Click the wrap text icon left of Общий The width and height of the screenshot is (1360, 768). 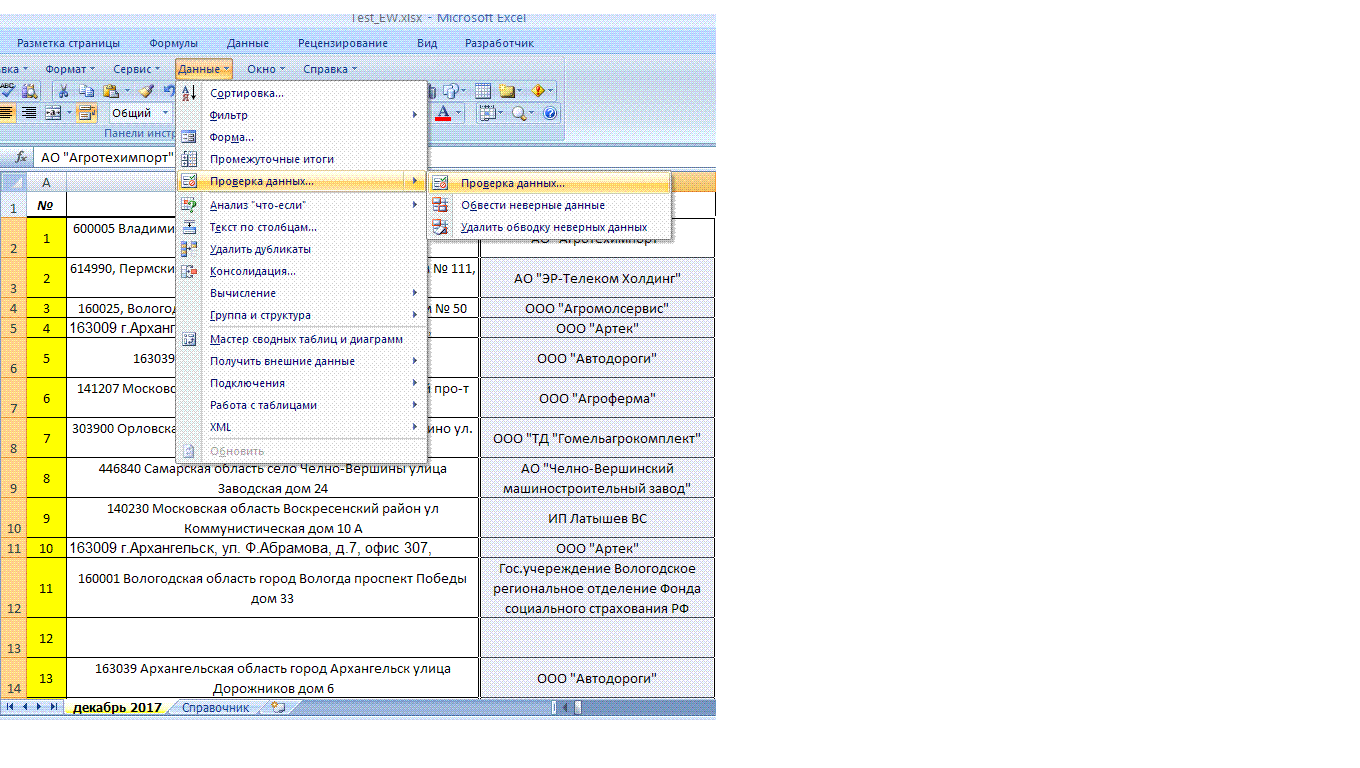click(x=86, y=113)
